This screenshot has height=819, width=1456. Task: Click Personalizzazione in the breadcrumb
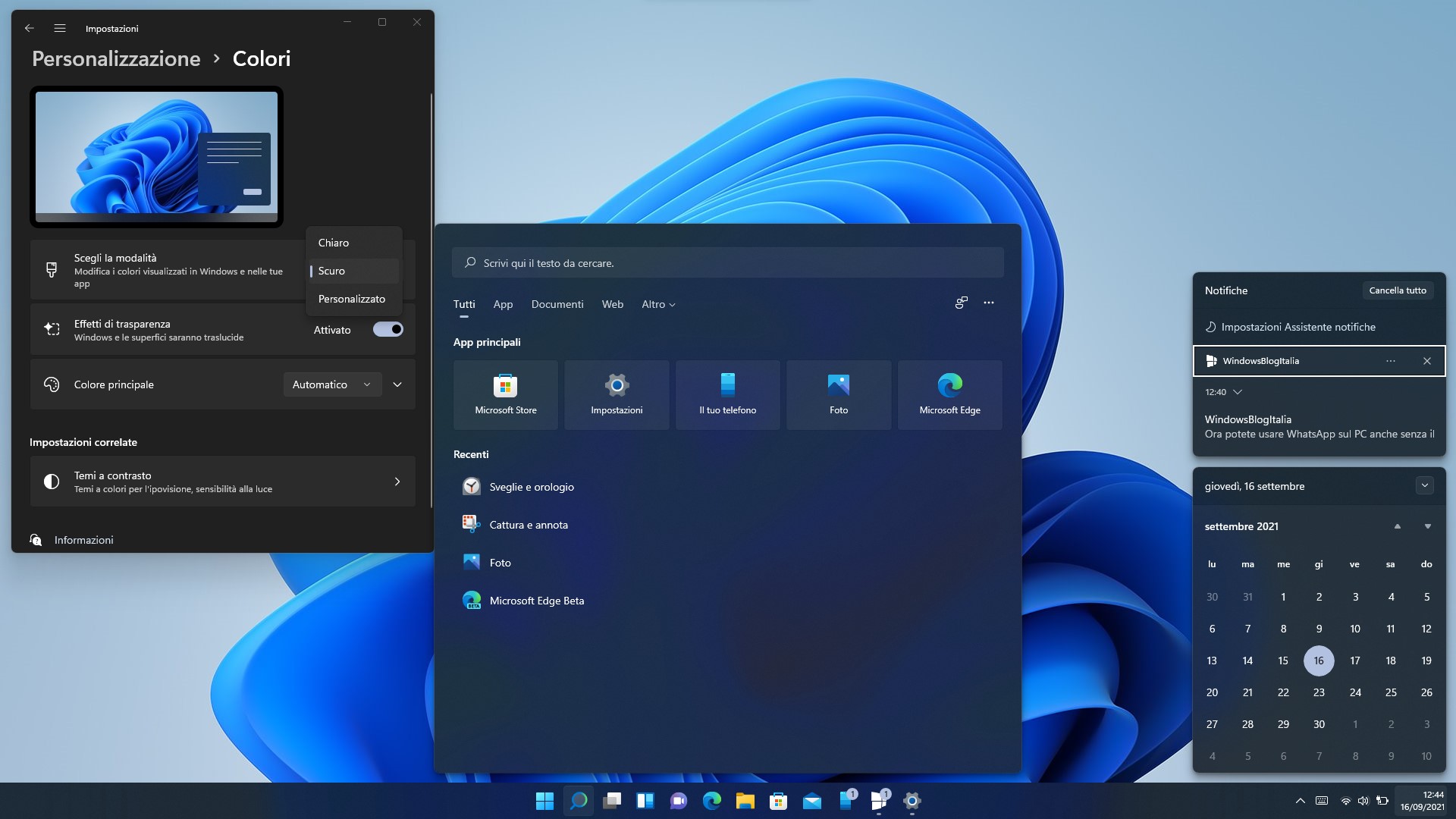point(116,58)
